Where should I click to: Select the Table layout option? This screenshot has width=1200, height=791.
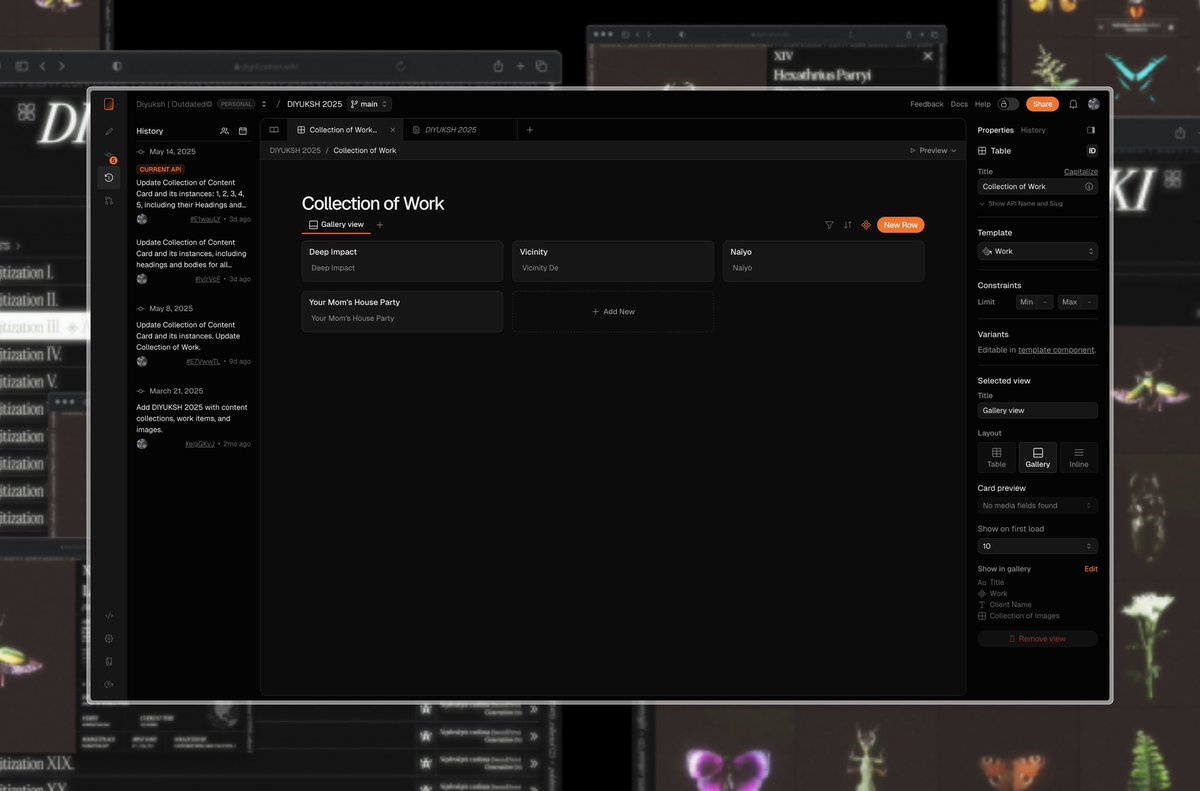click(997, 457)
